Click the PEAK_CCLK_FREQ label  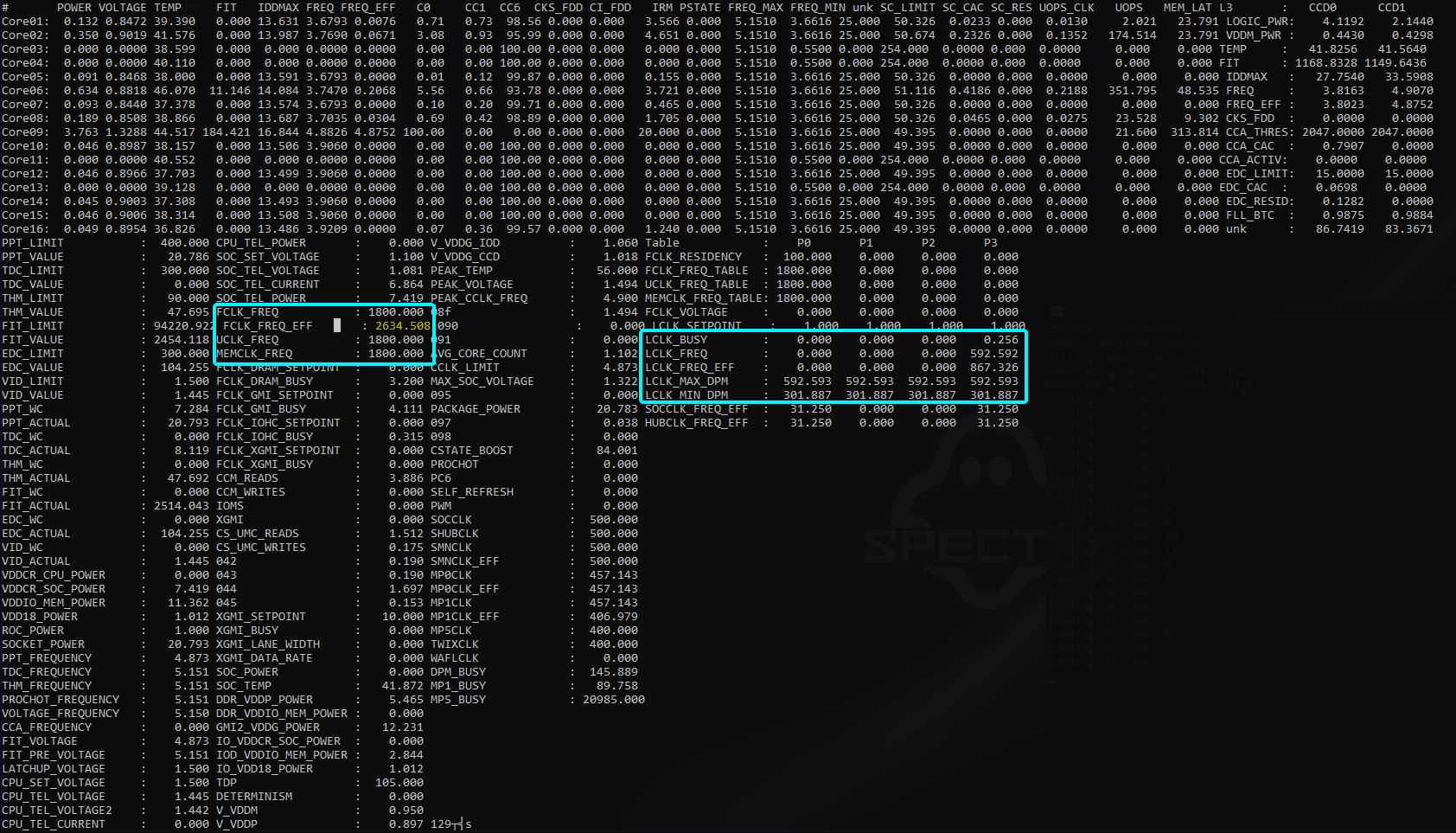pos(479,298)
